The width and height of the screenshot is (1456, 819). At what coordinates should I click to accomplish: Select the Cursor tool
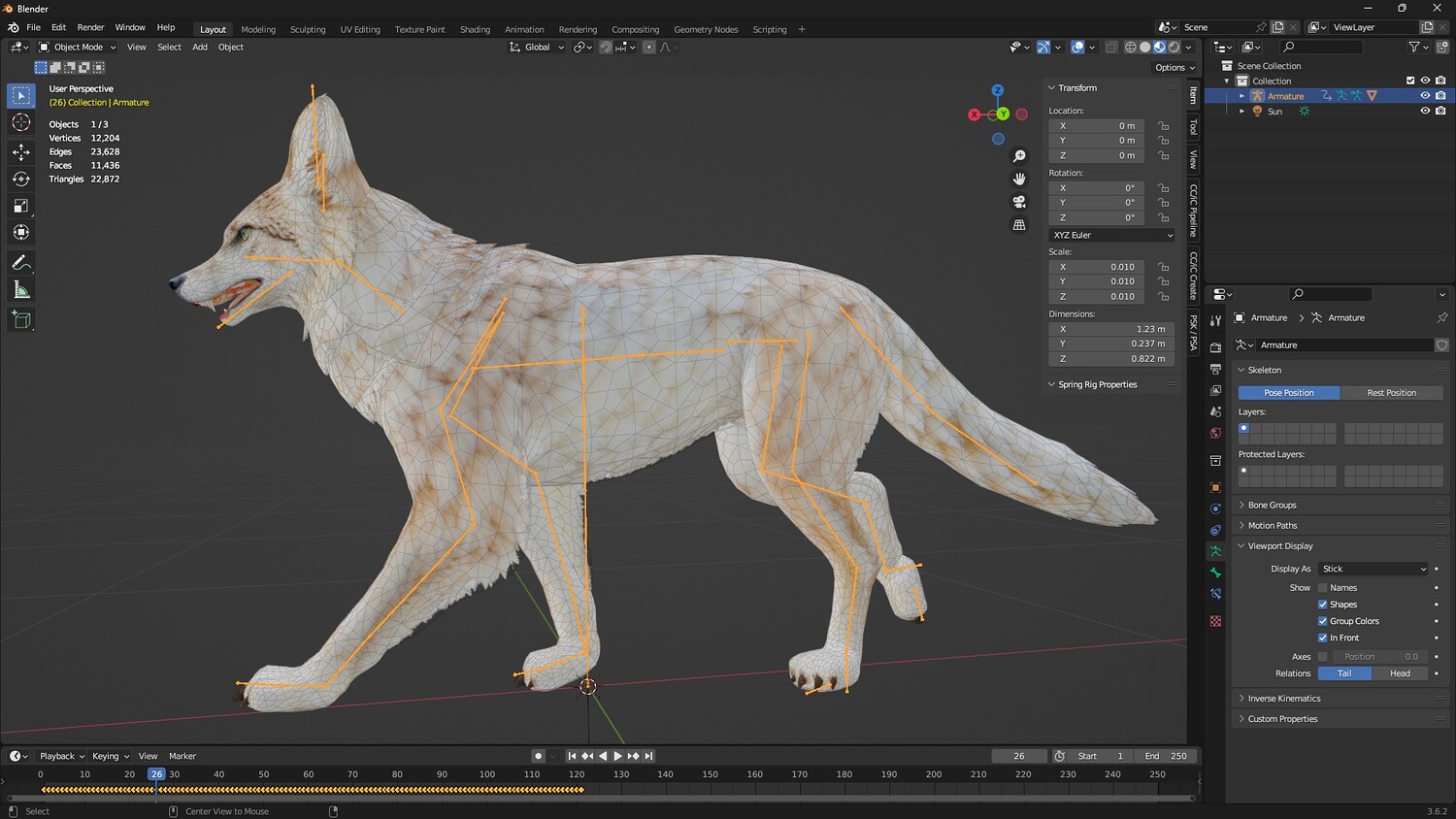pos(20,122)
